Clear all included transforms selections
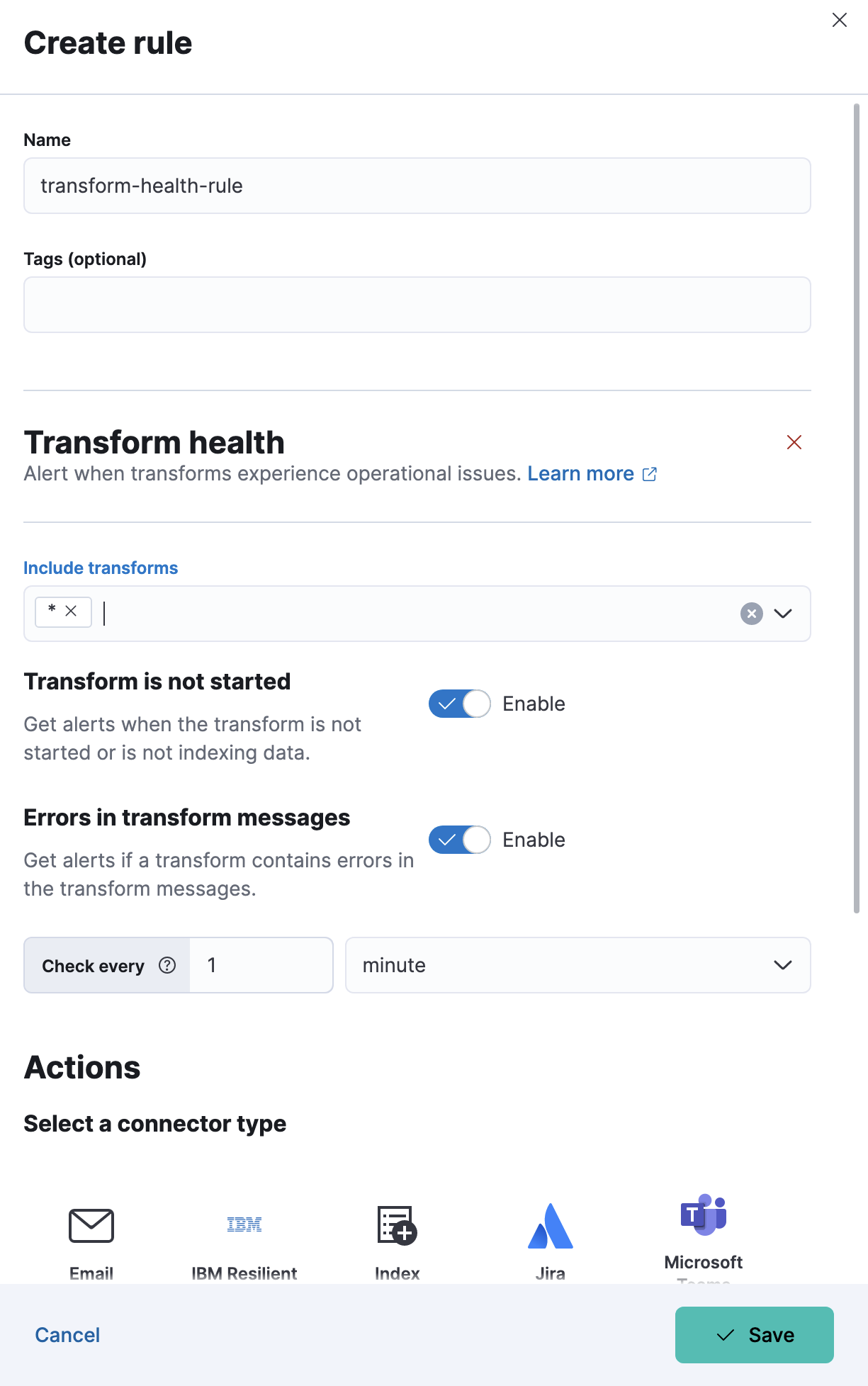The height and width of the screenshot is (1386, 868). [x=751, y=614]
